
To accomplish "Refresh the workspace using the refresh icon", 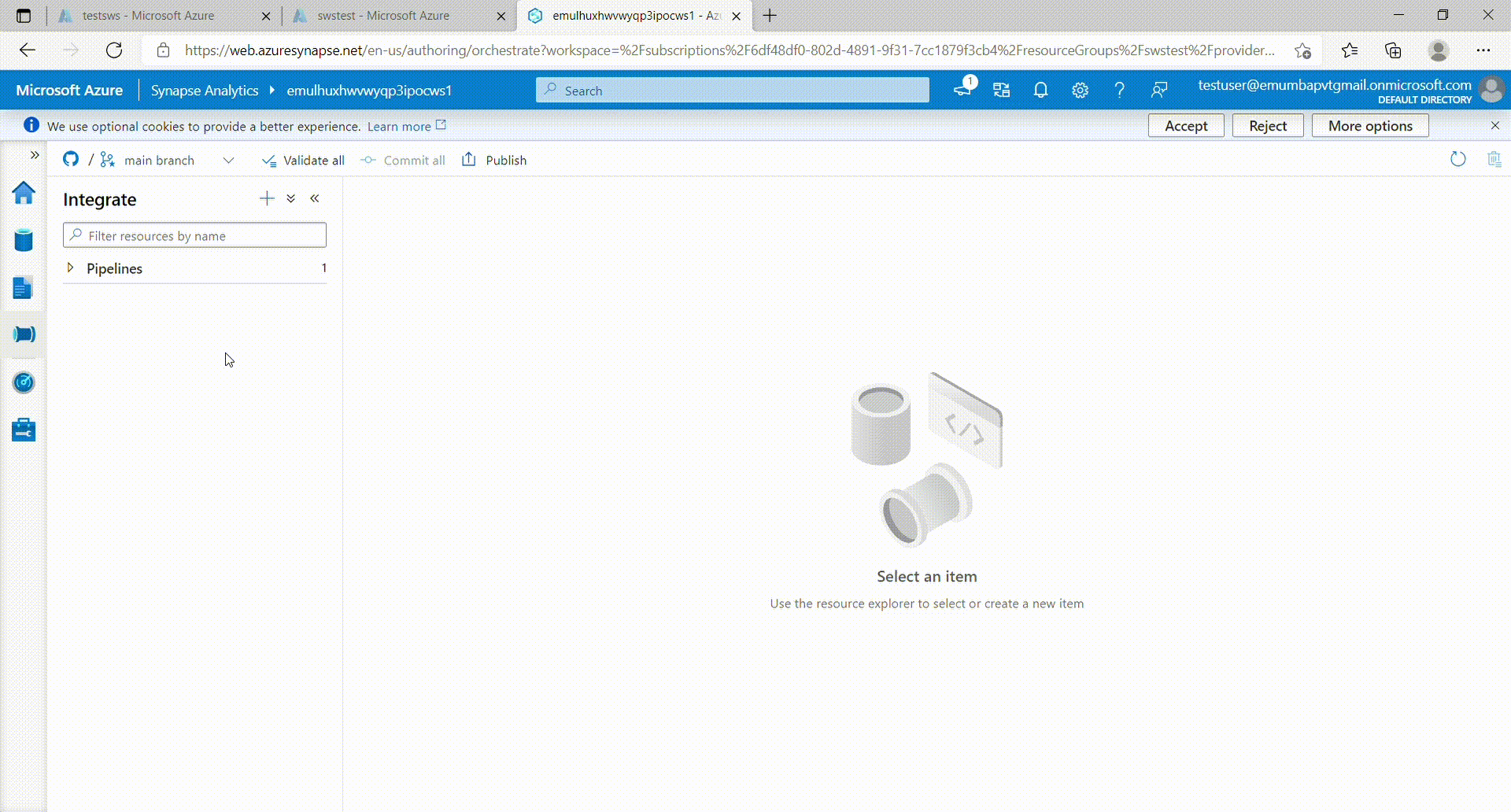I will pos(1458,160).
